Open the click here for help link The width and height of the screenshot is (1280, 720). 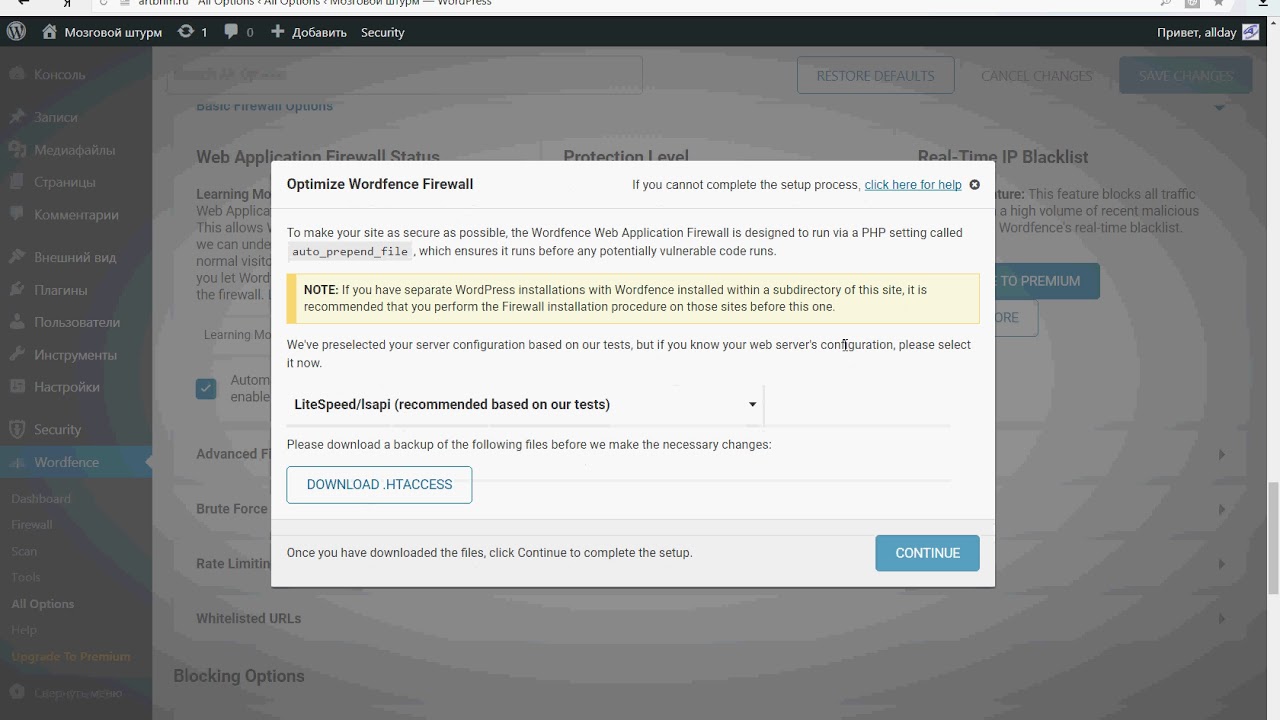(913, 185)
